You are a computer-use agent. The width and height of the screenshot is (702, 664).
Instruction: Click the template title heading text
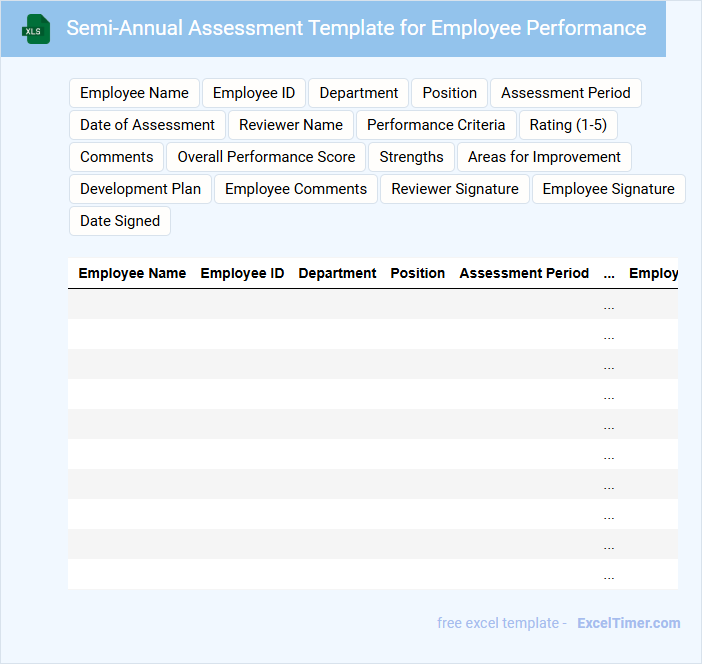[x=356, y=28]
